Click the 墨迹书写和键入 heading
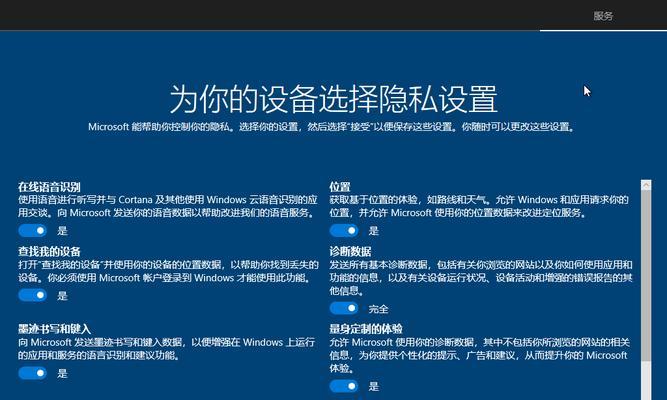Viewport: 667px width, 400px height. 54,329
